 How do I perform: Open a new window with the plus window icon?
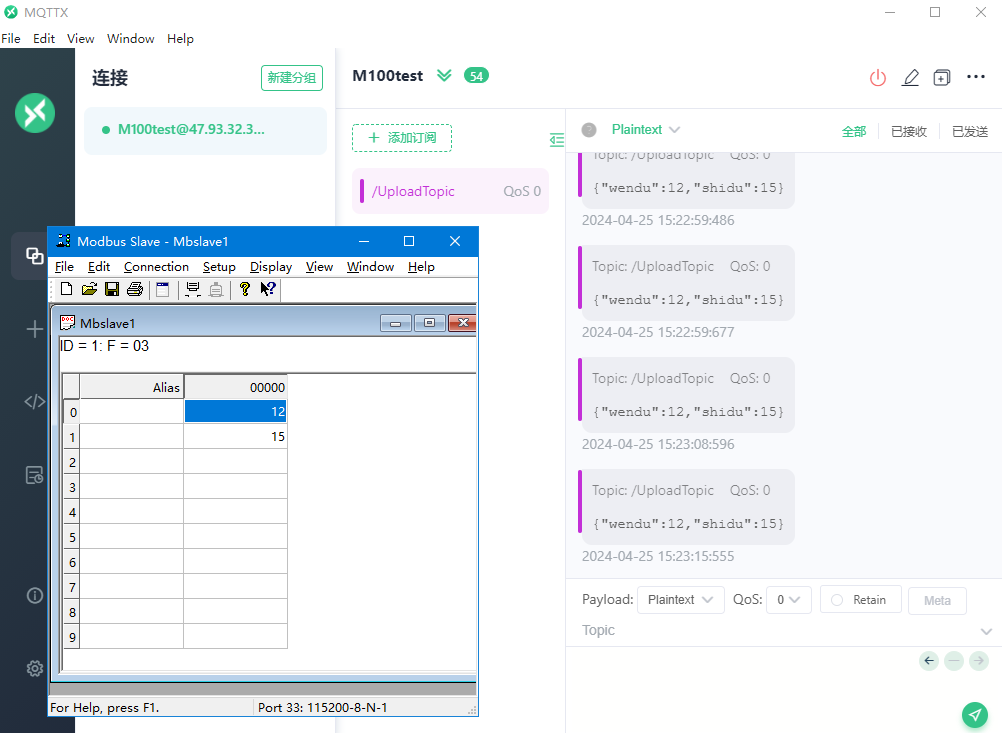(942, 78)
